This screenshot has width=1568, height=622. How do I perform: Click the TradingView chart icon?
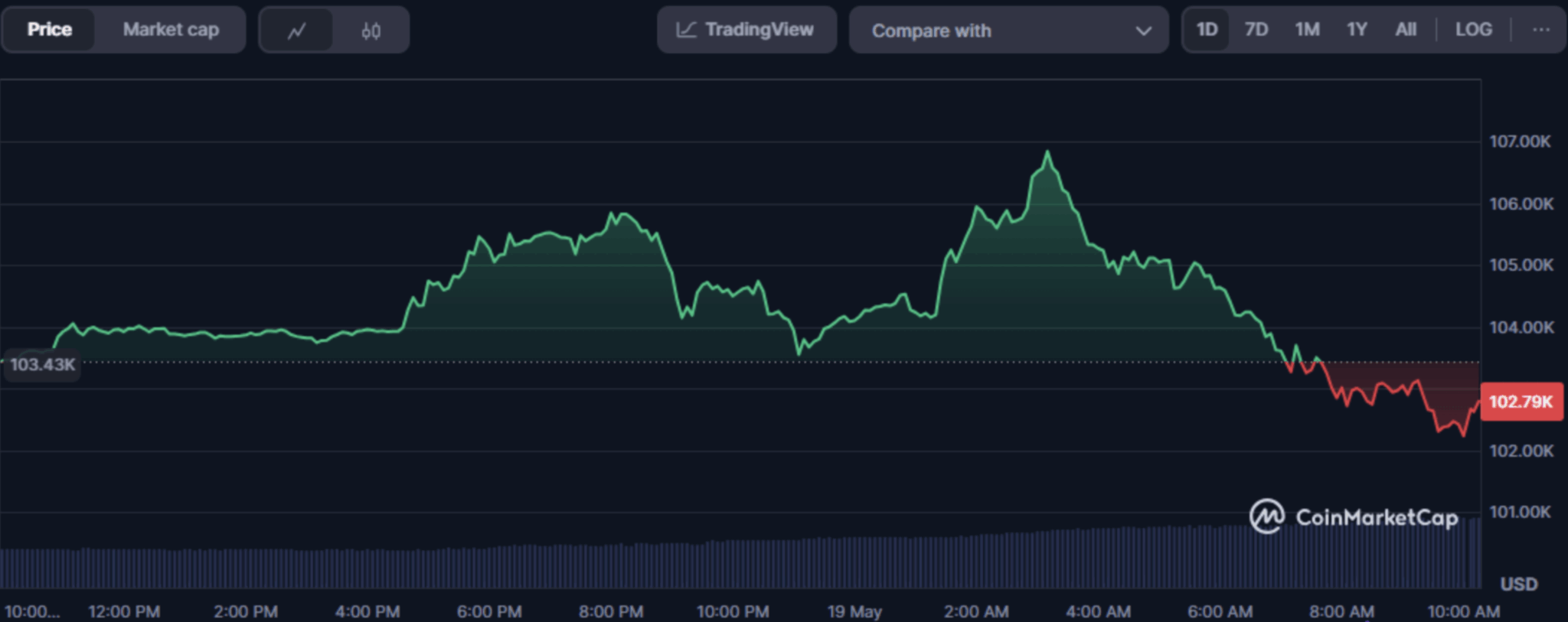(x=686, y=30)
